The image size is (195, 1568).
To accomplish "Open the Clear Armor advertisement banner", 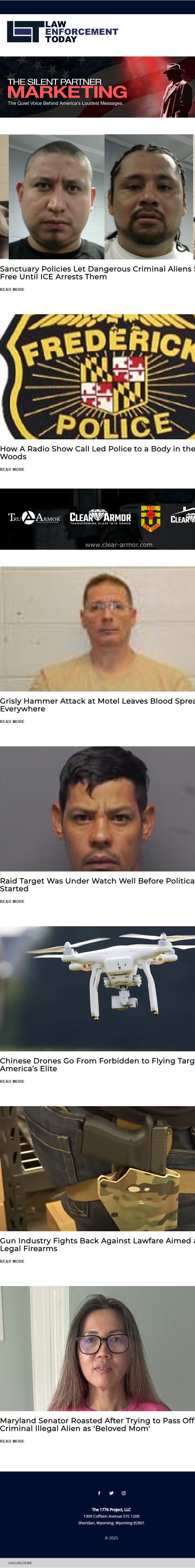I will click(x=97, y=519).
